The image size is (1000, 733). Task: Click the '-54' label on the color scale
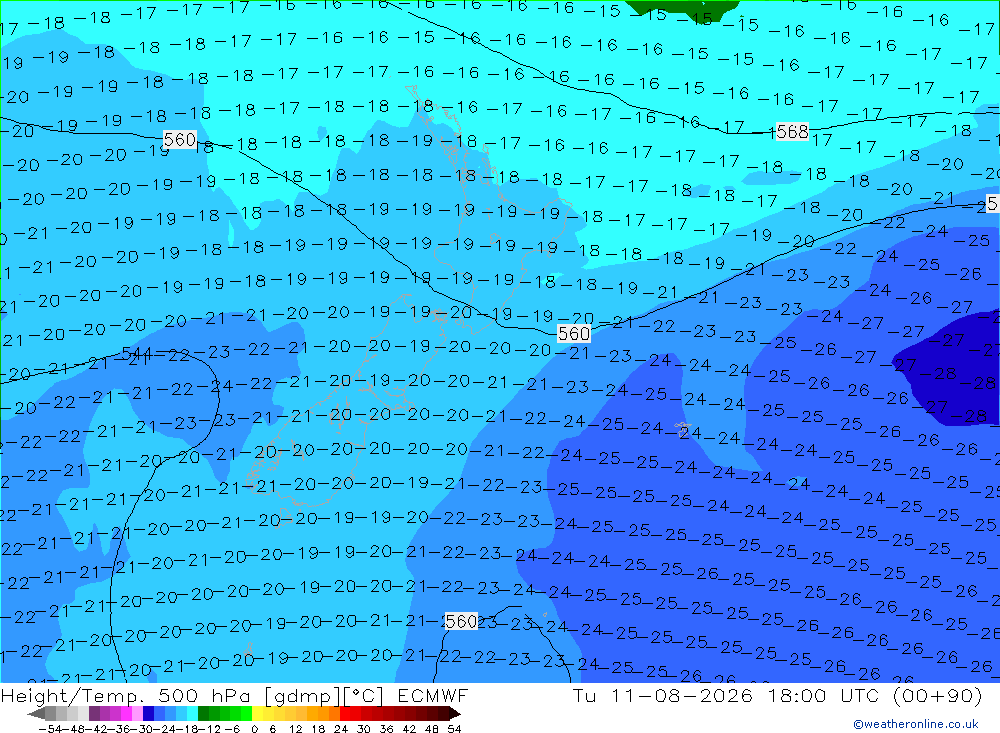pos(49,729)
